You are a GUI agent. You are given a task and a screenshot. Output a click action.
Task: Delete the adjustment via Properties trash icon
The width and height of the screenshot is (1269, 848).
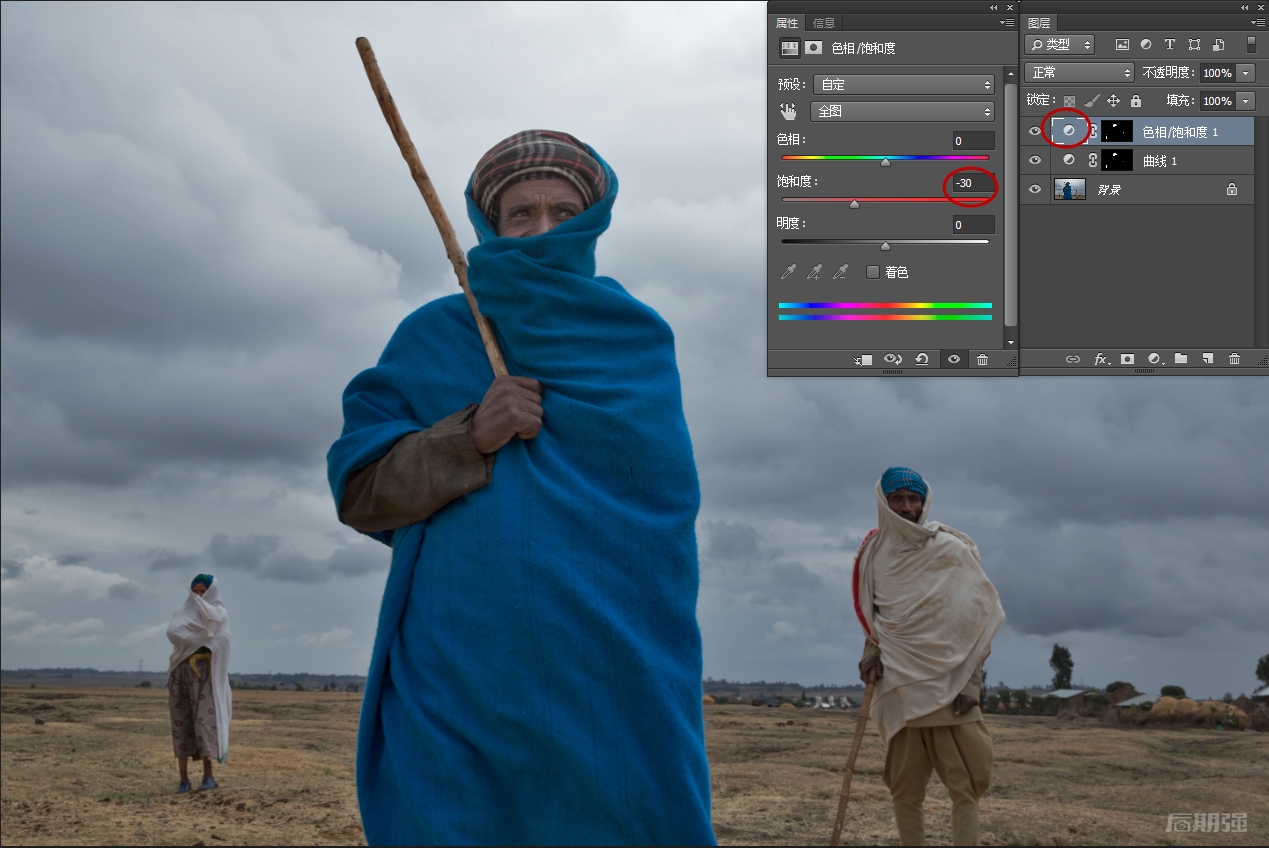click(x=982, y=360)
